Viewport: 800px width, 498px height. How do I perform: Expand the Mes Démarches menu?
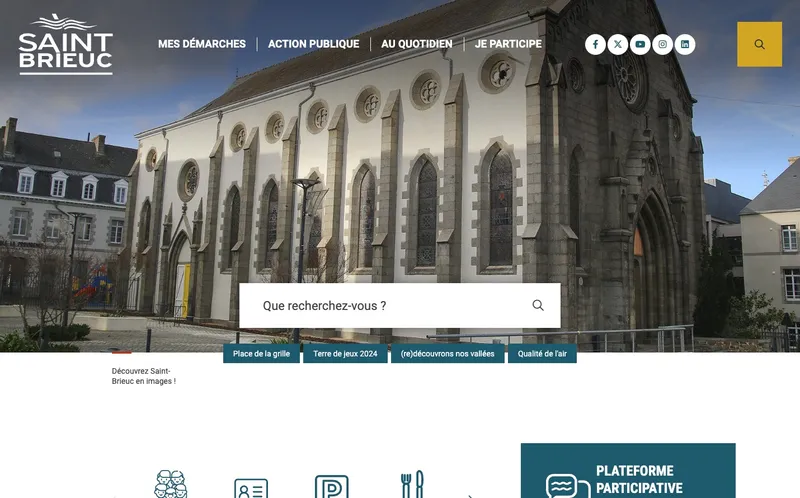point(201,44)
